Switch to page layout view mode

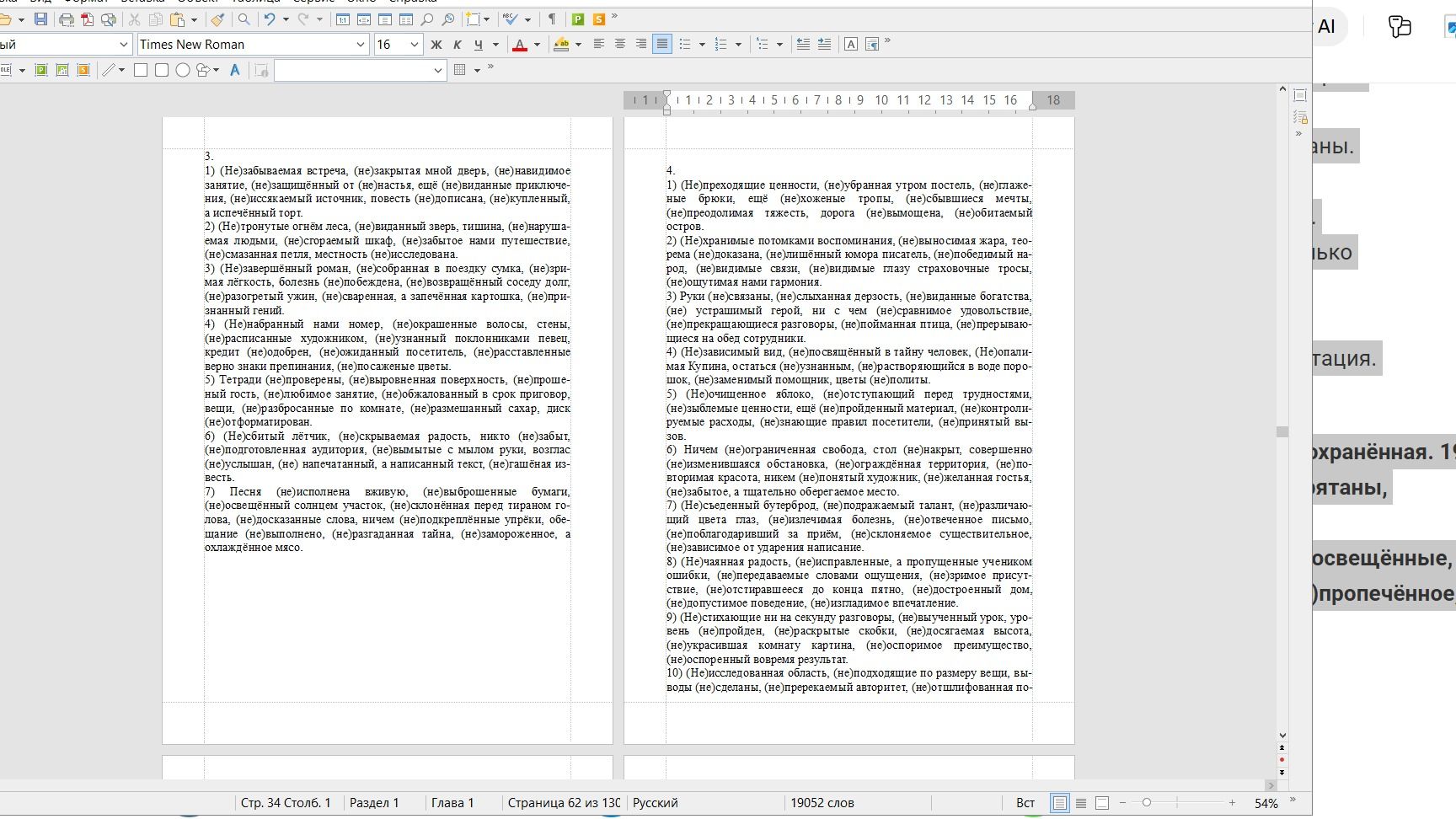[x=1060, y=803]
